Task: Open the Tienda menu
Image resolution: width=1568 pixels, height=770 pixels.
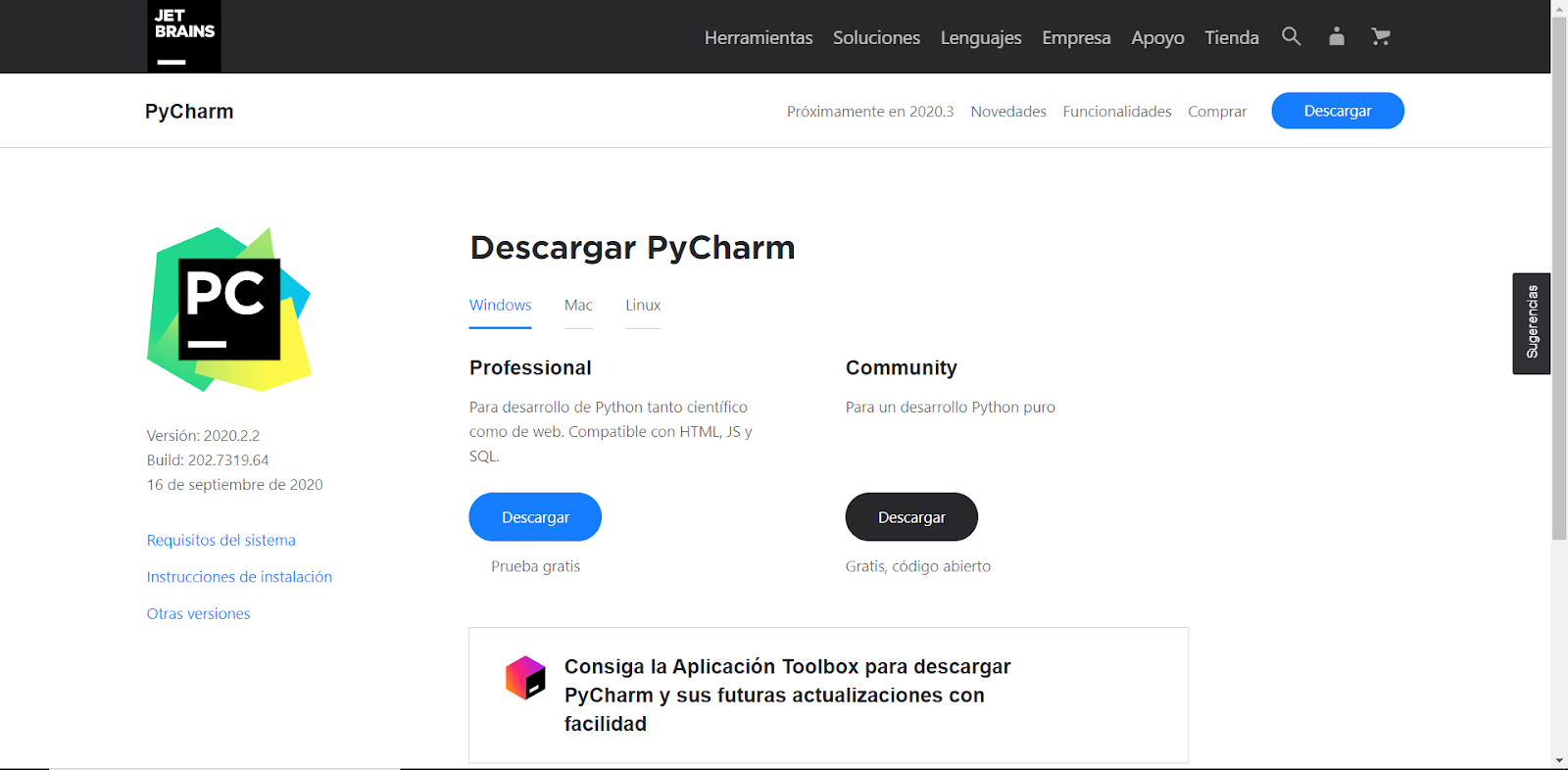Action: (1232, 37)
